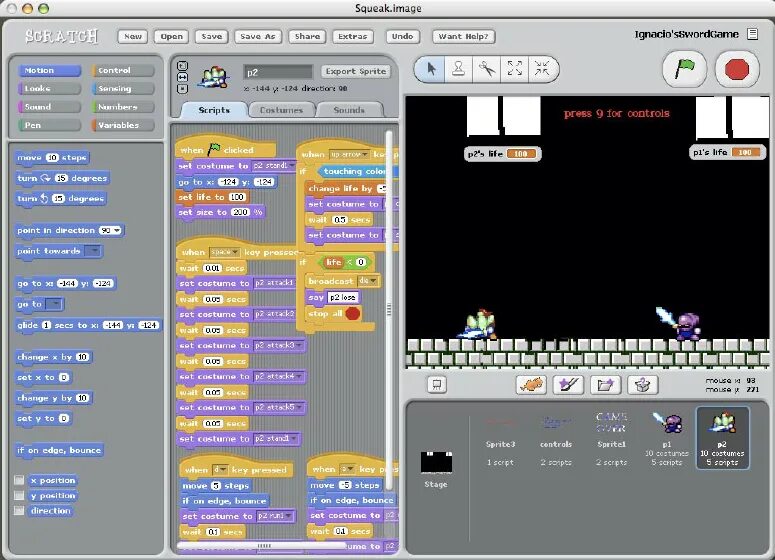The height and width of the screenshot is (560, 775).
Task: Select the grow sprite tool
Action: tap(515, 69)
